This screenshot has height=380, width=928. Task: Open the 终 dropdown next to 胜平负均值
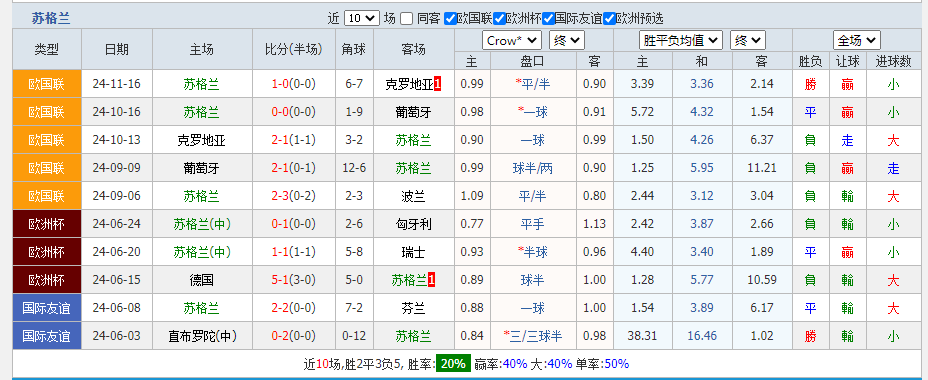[748, 41]
